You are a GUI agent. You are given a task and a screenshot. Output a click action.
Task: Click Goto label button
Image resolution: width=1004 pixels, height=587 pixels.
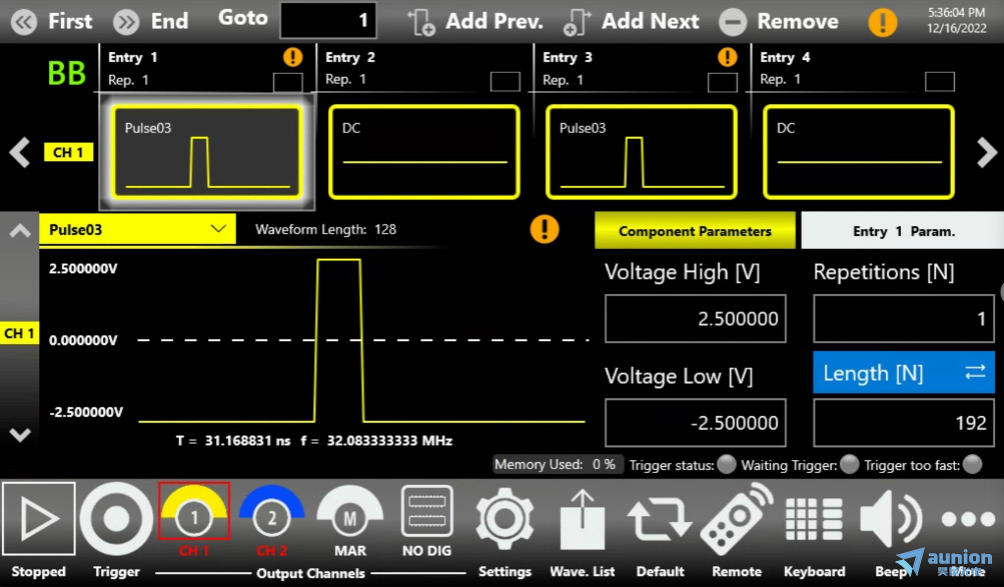243,18
